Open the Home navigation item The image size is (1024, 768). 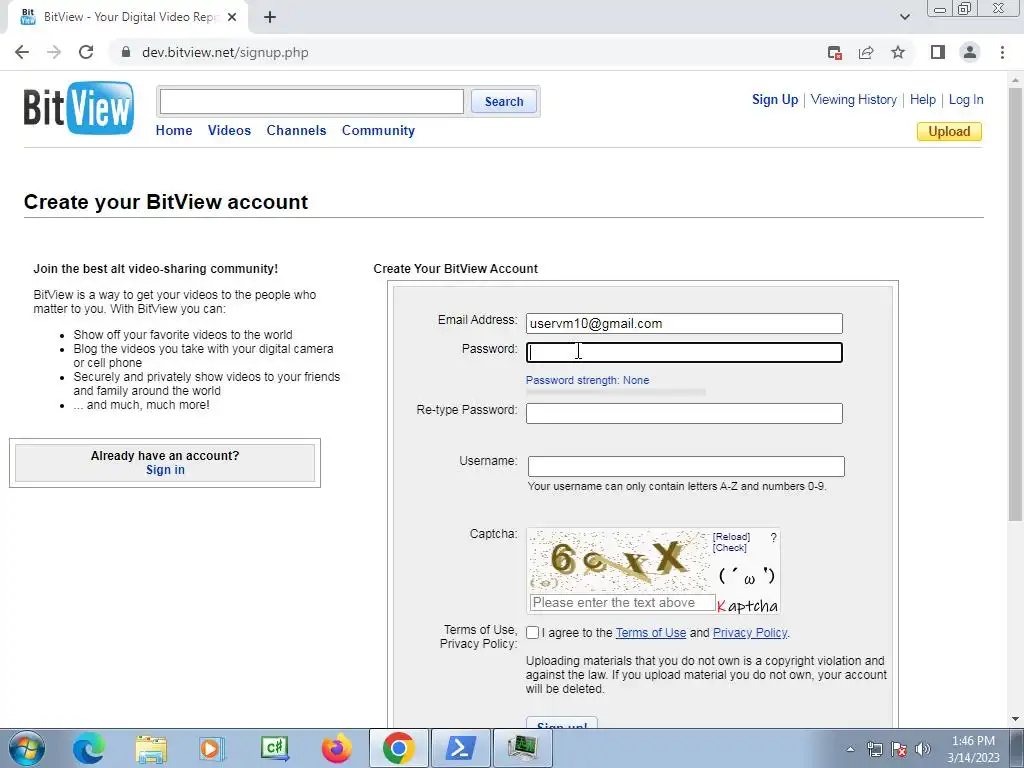174,130
